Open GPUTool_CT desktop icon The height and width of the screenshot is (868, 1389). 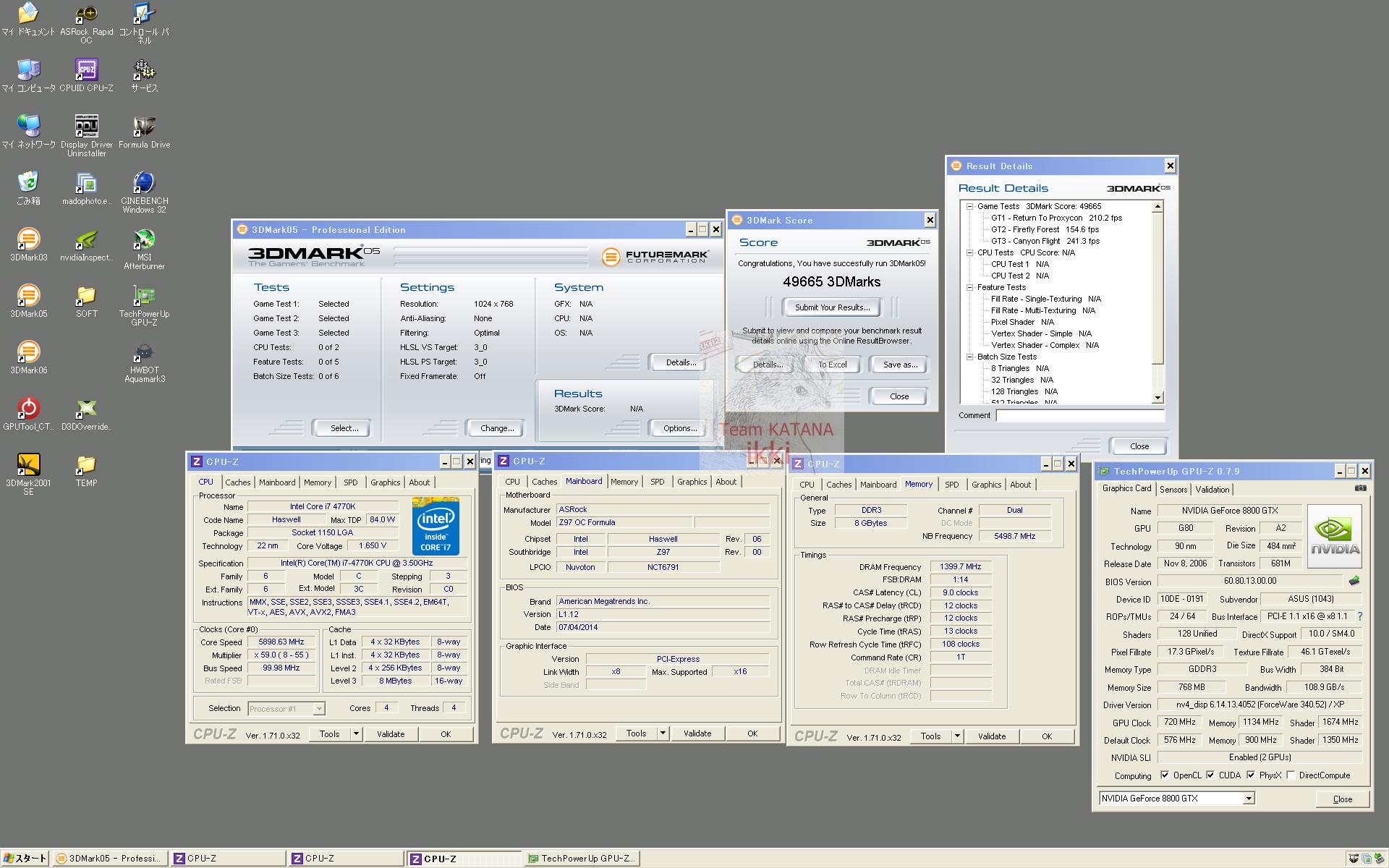28,414
